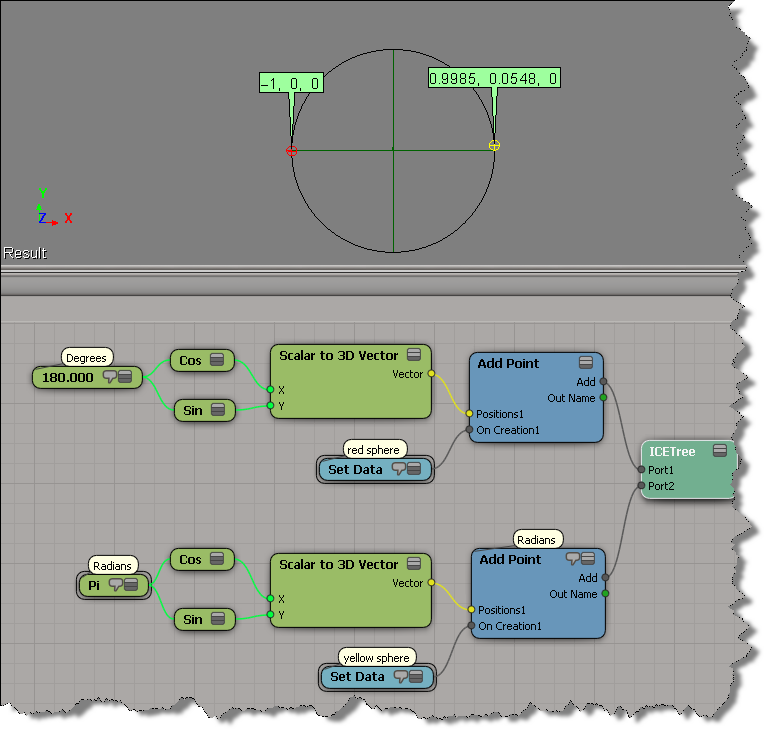
Task: Click the icon on the Sin node fed by Pi
Action: point(217,620)
